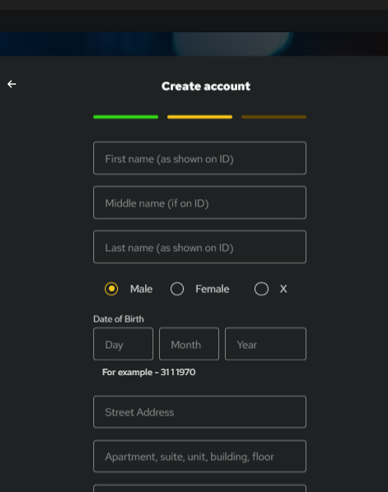
Task: Click the Day field of Date of Birth
Action: click(x=123, y=344)
